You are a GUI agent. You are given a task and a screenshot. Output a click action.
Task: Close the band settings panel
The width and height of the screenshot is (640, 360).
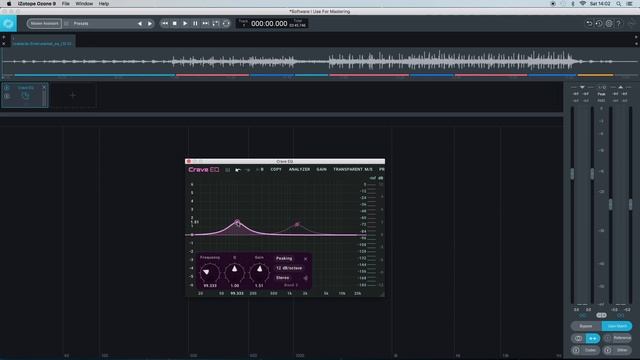305,259
